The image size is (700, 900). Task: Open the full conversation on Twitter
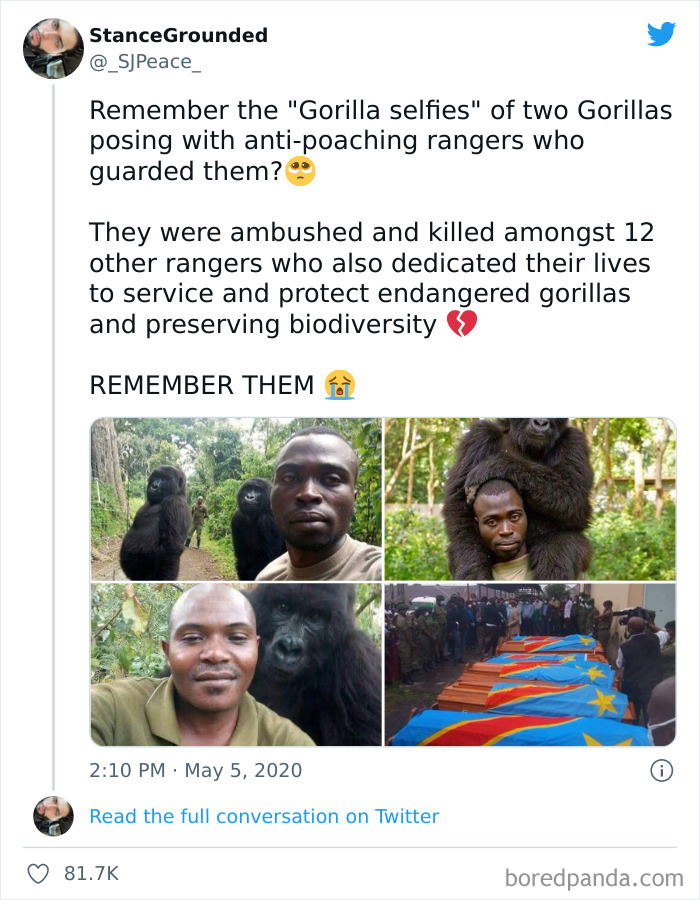coord(264,817)
